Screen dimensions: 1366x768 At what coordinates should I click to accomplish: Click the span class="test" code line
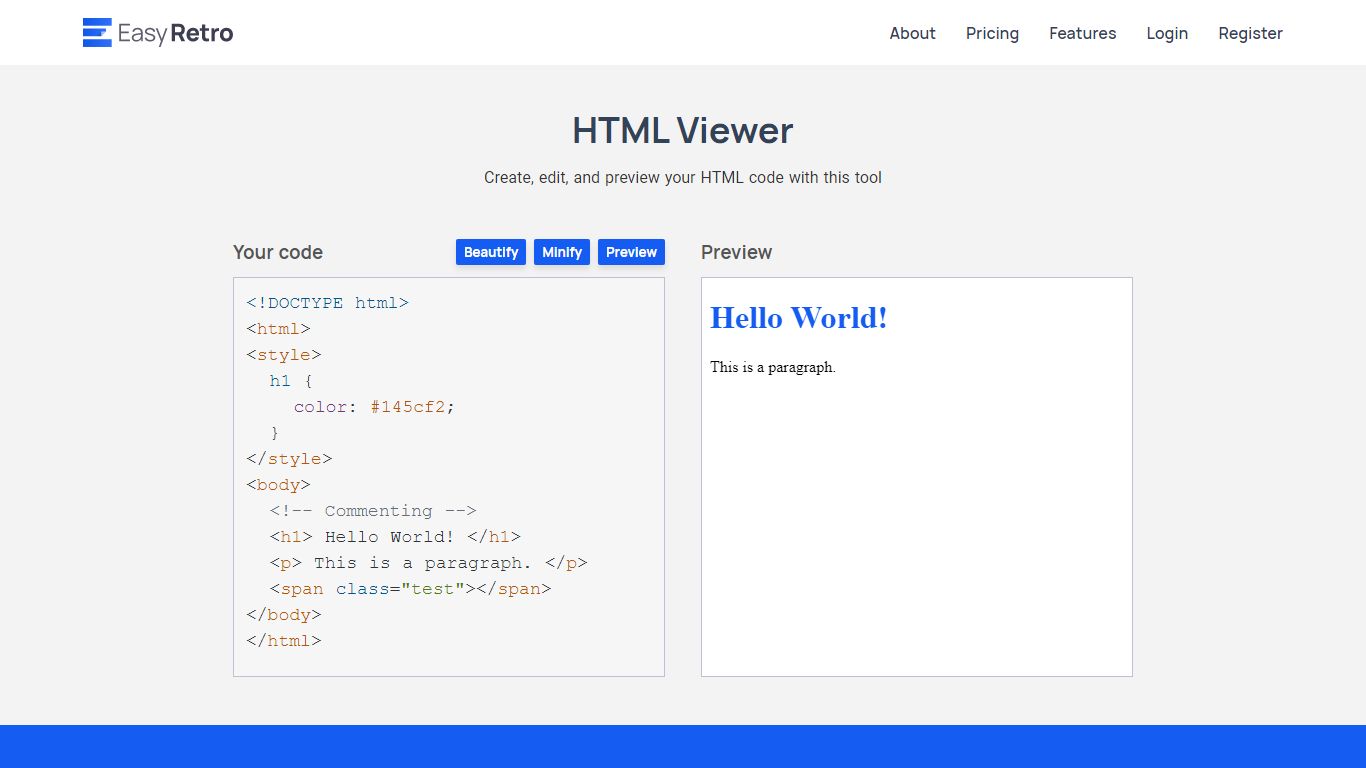pyautogui.click(x=410, y=589)
